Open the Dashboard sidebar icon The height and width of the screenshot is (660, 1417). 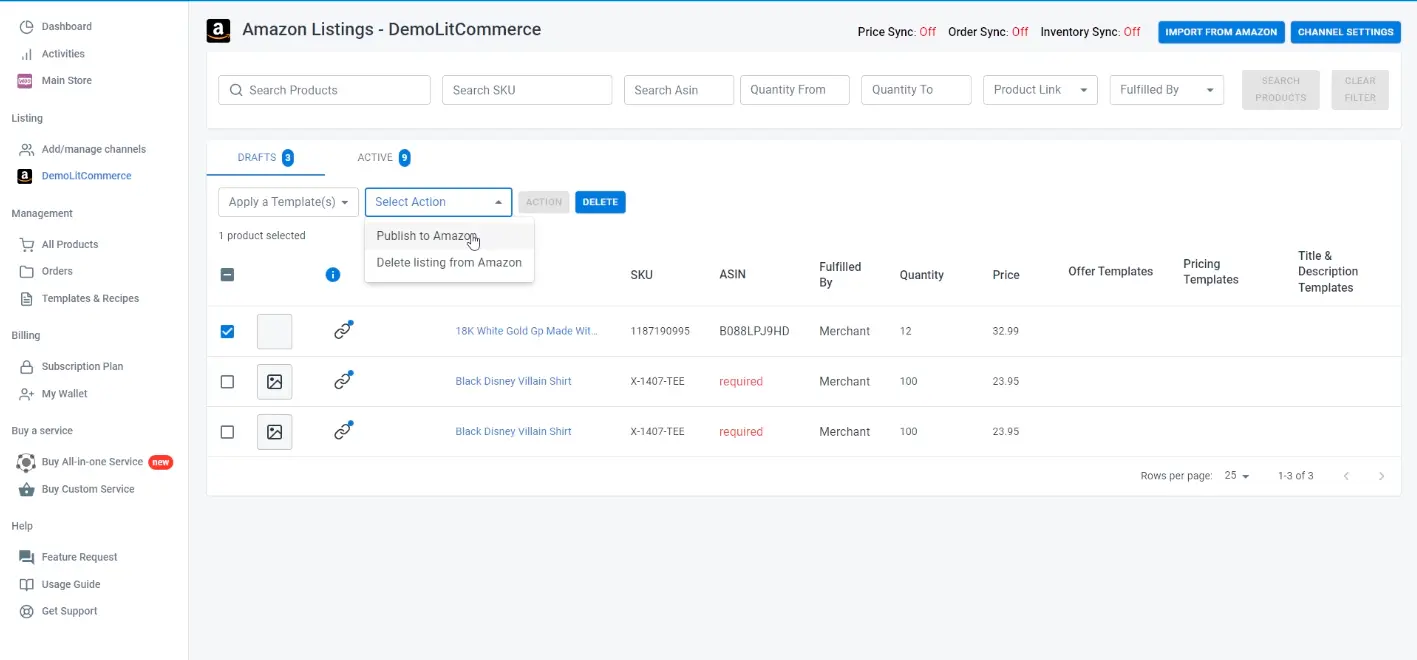pyautogui.click(x=25, y=27)
